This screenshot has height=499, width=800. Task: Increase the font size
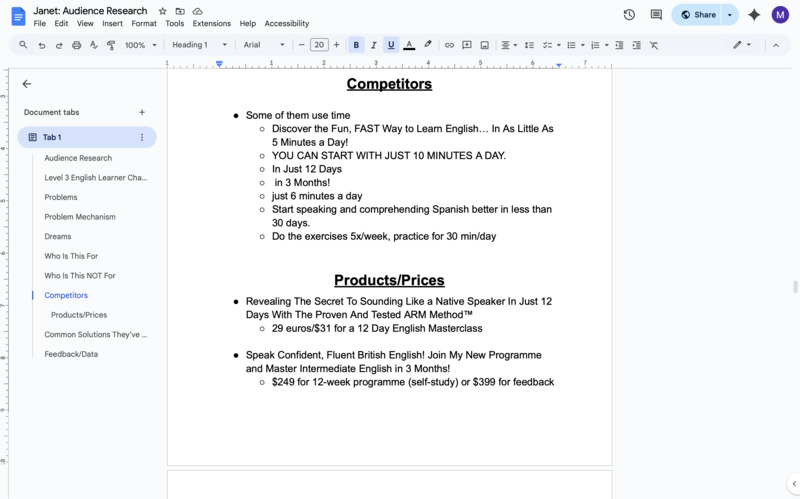point(336,45)
